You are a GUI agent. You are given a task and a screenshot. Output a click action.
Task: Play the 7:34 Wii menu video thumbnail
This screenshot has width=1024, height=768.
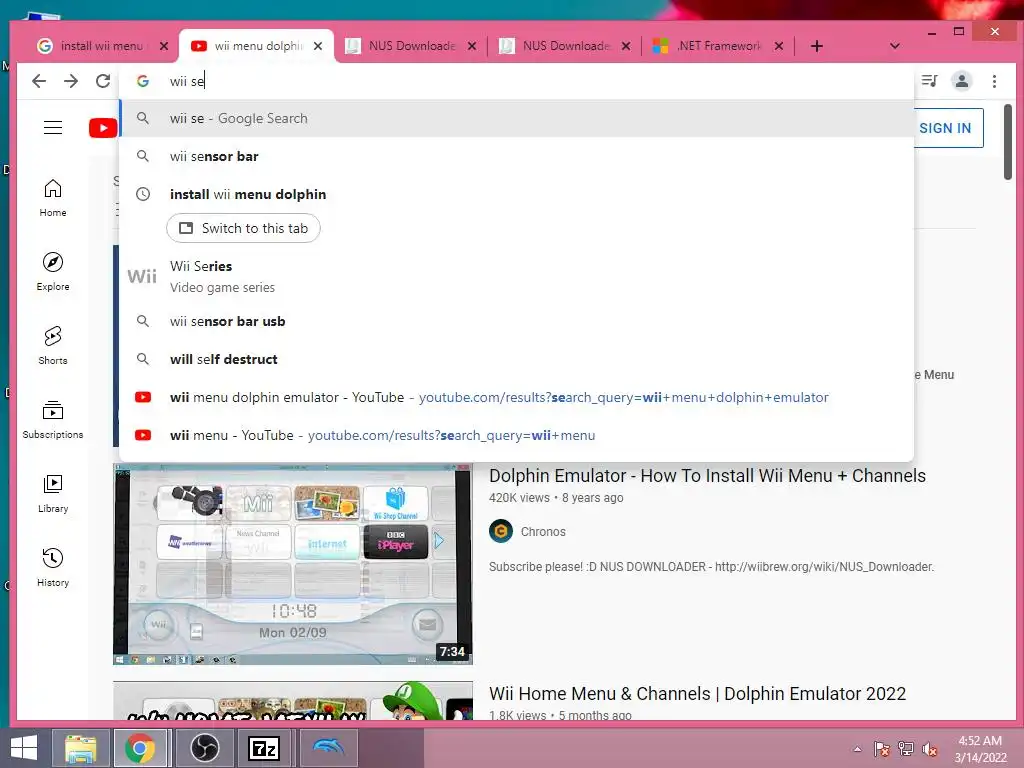(293, 564)
